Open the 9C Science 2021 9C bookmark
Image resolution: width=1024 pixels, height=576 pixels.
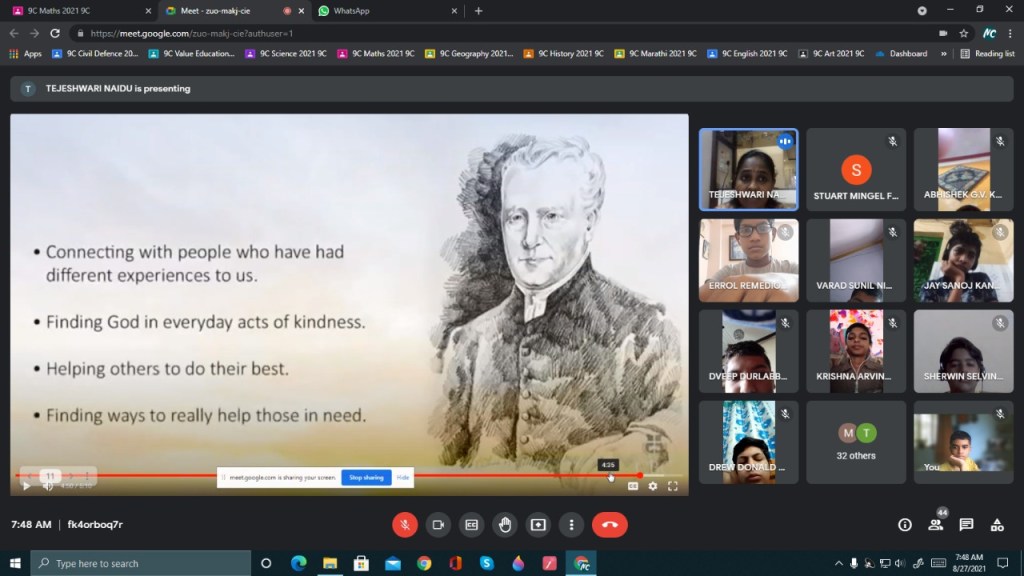[x=286, y=54]
